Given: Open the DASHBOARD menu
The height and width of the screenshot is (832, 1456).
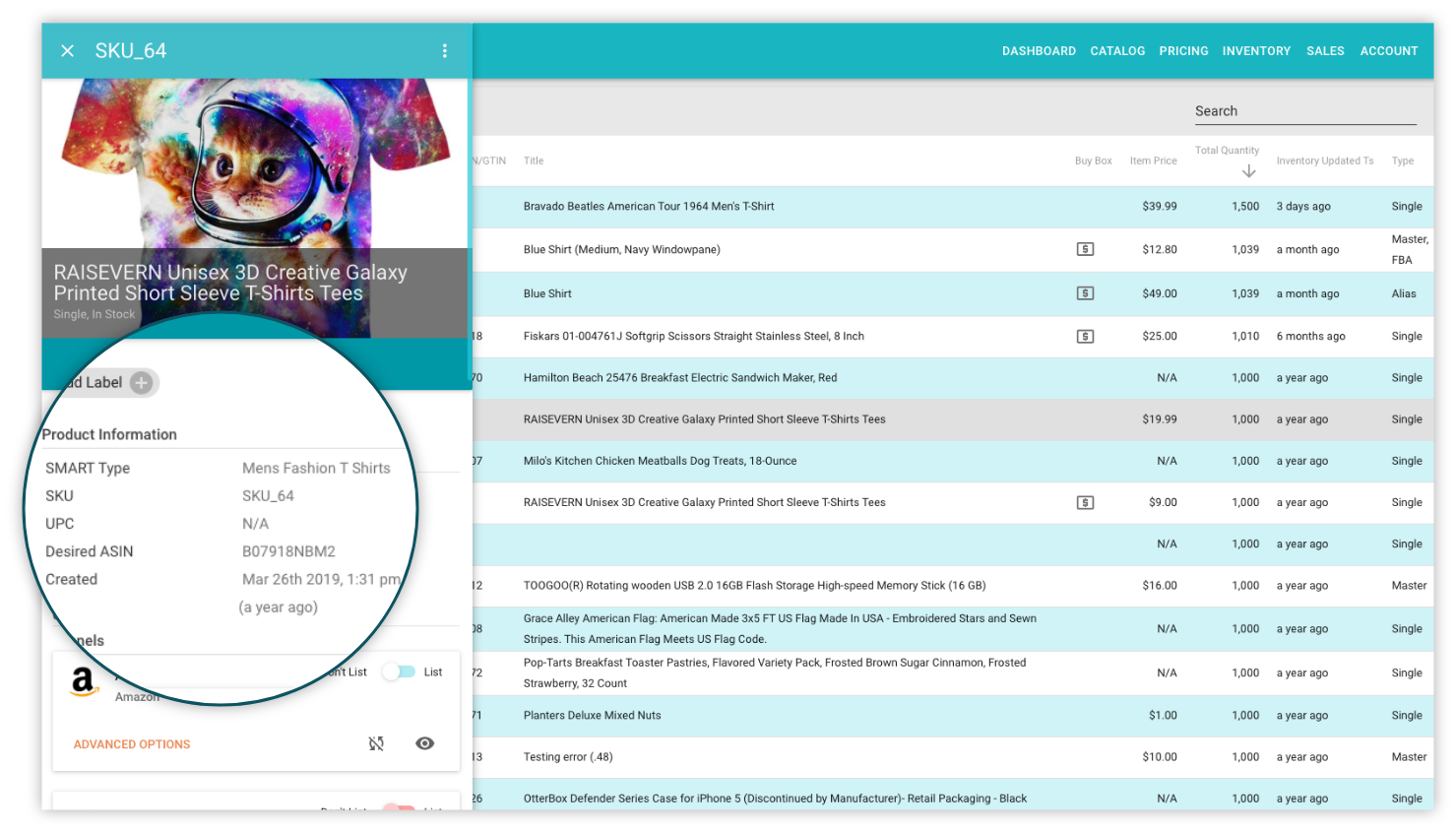Looking at the screenshot, I should tap(1039, 51).
